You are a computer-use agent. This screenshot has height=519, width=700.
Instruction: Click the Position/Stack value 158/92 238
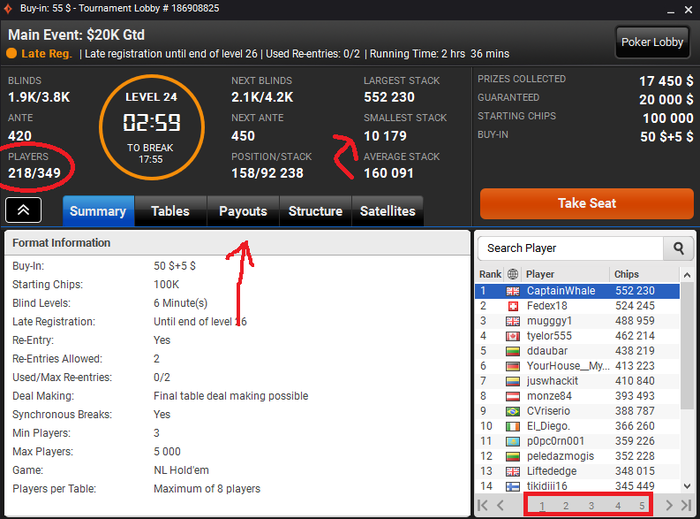[267, 173]
